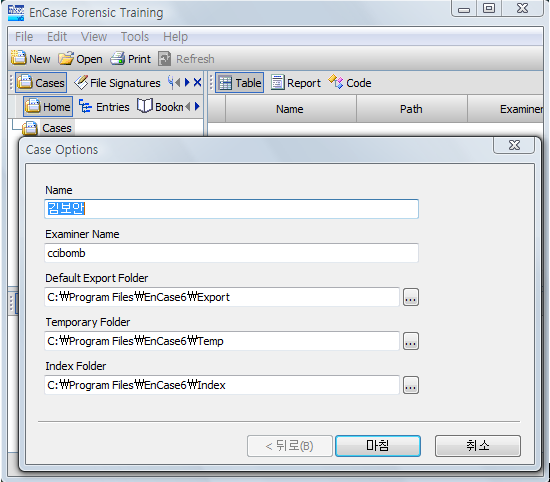The height and width of the screenshot is (482, 550).
Task: Click the Open folder toolbar icon
Action: (66, 59)
